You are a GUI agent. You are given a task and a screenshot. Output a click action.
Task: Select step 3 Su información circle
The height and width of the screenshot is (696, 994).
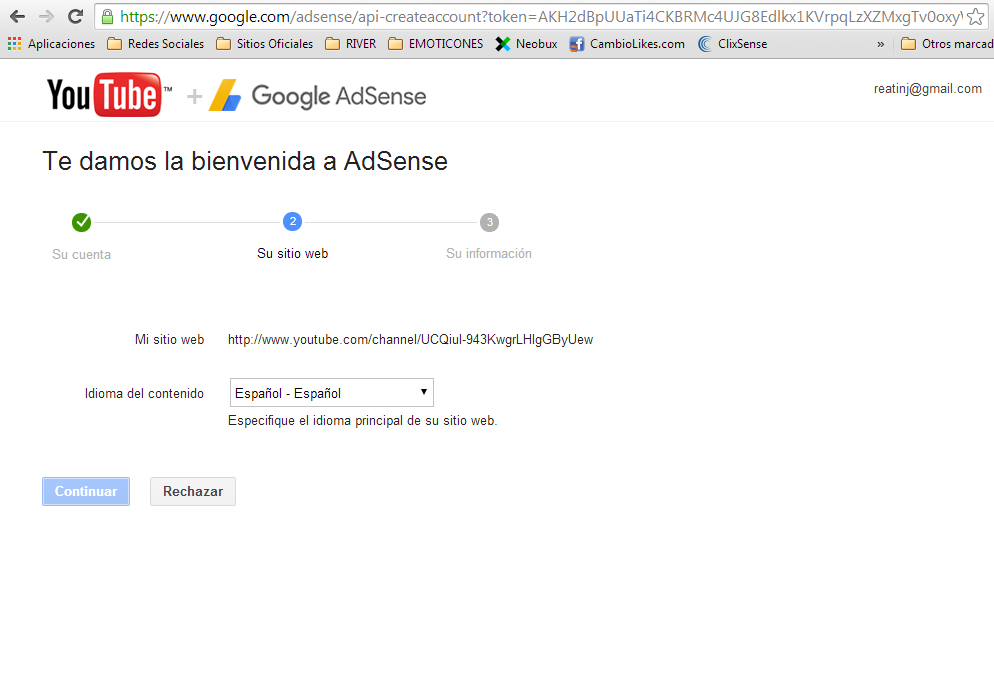(489, 222)
